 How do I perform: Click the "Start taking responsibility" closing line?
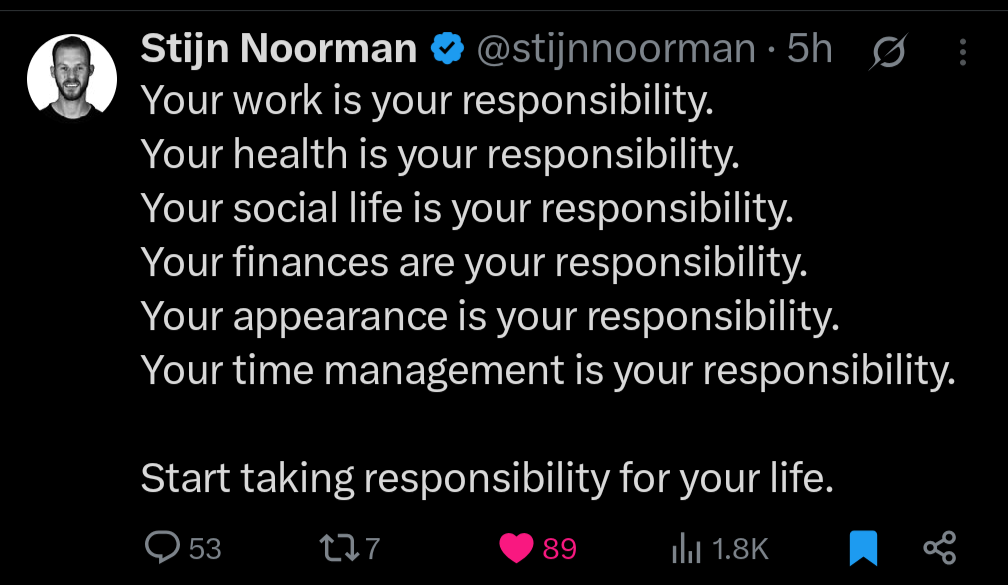coord(487,479)
